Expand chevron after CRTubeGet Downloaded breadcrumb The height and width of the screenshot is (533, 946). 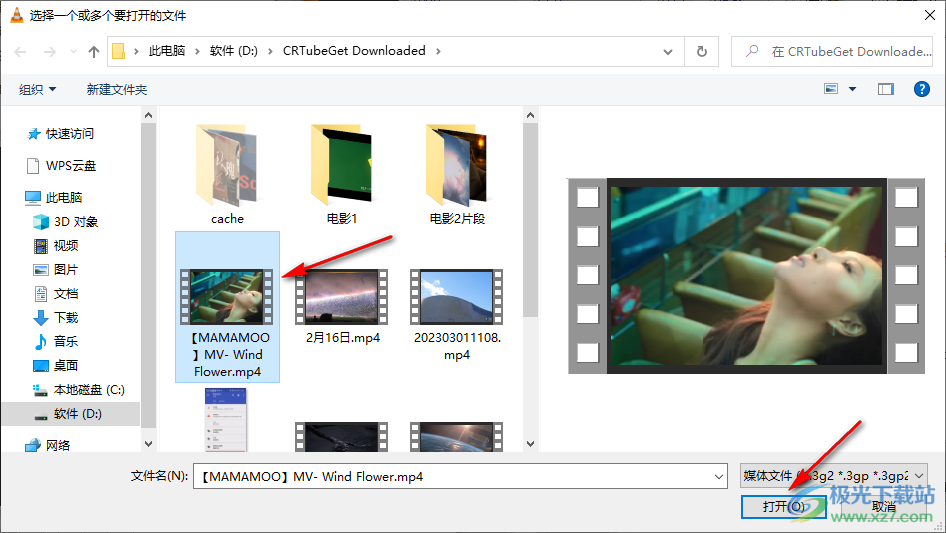438,51
